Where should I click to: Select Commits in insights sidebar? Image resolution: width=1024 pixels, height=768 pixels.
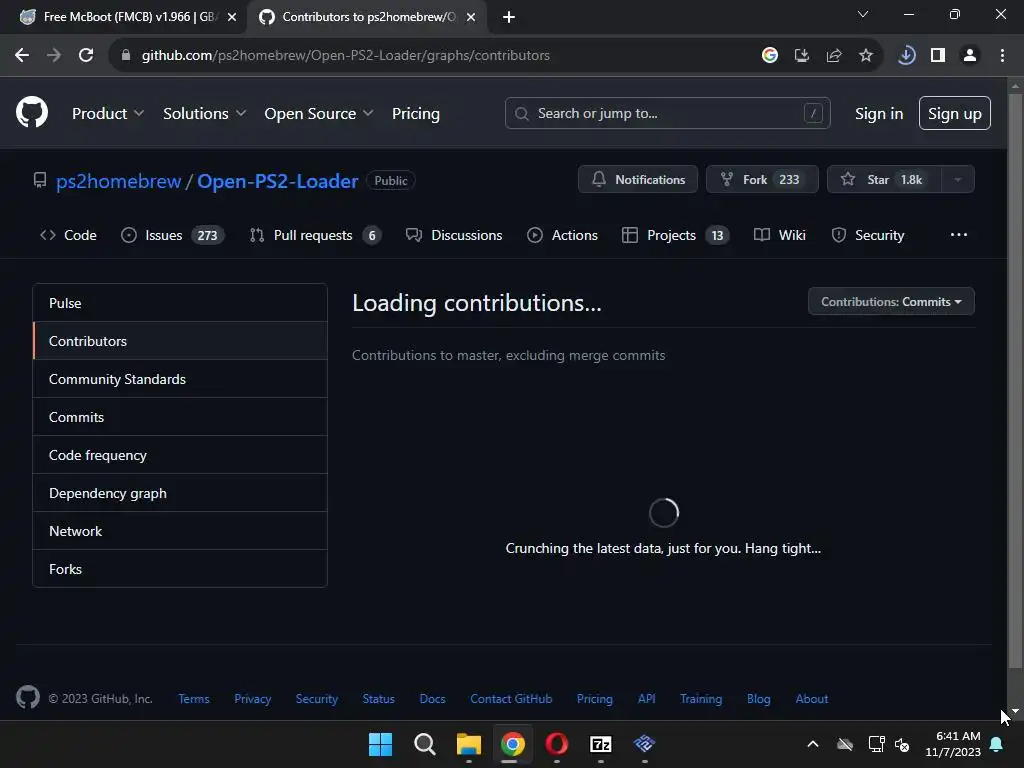point(180,417)
